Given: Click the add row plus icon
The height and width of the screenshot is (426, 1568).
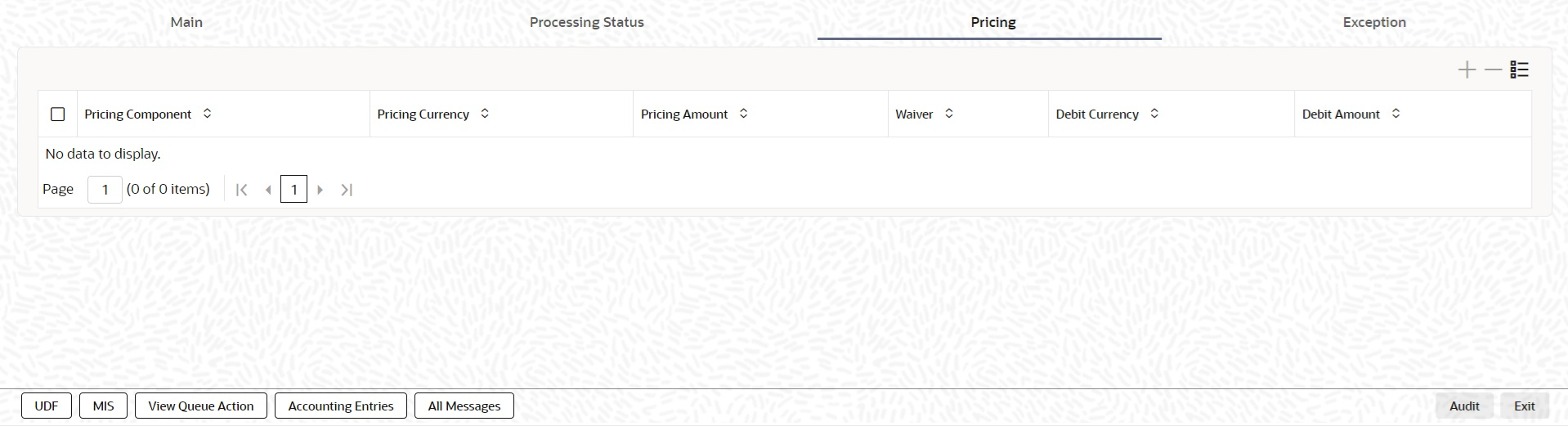Looking at the screenshot, I should 1467,70.
